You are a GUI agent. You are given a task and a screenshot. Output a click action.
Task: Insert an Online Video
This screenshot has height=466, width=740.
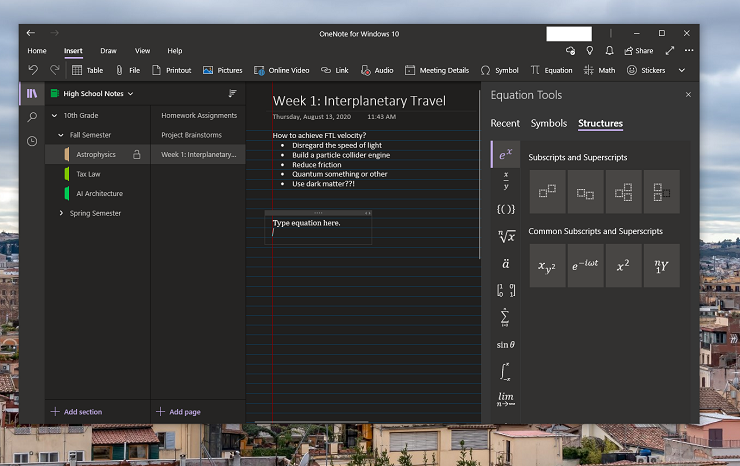(x=281, y=70)
